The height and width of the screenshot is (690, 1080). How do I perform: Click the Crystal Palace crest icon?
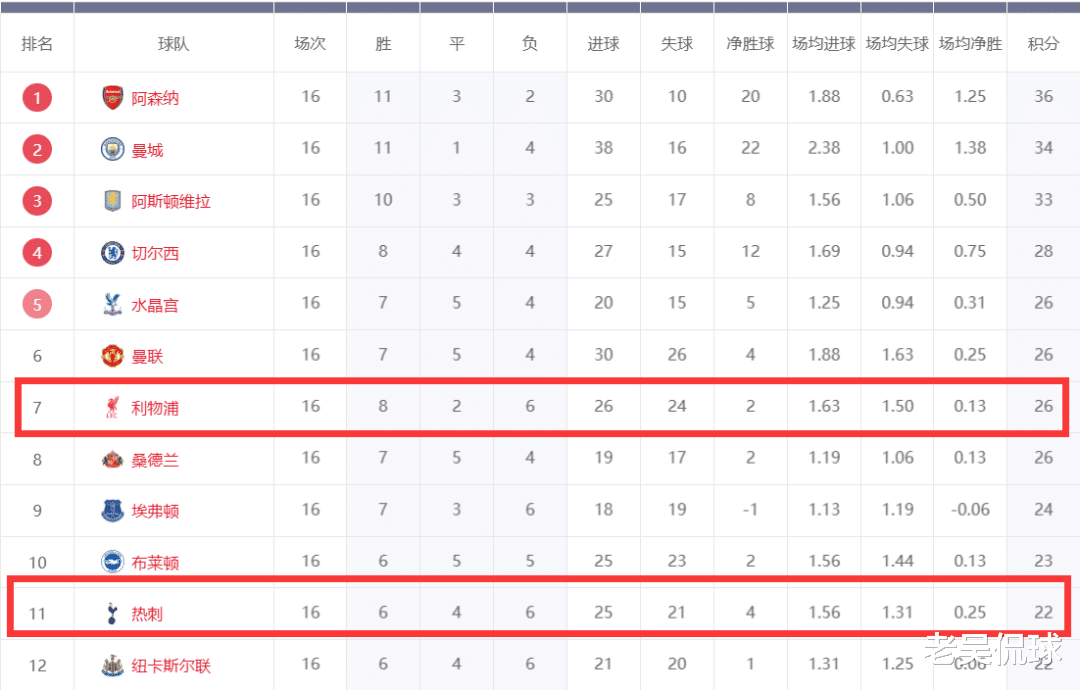point(113,304)
